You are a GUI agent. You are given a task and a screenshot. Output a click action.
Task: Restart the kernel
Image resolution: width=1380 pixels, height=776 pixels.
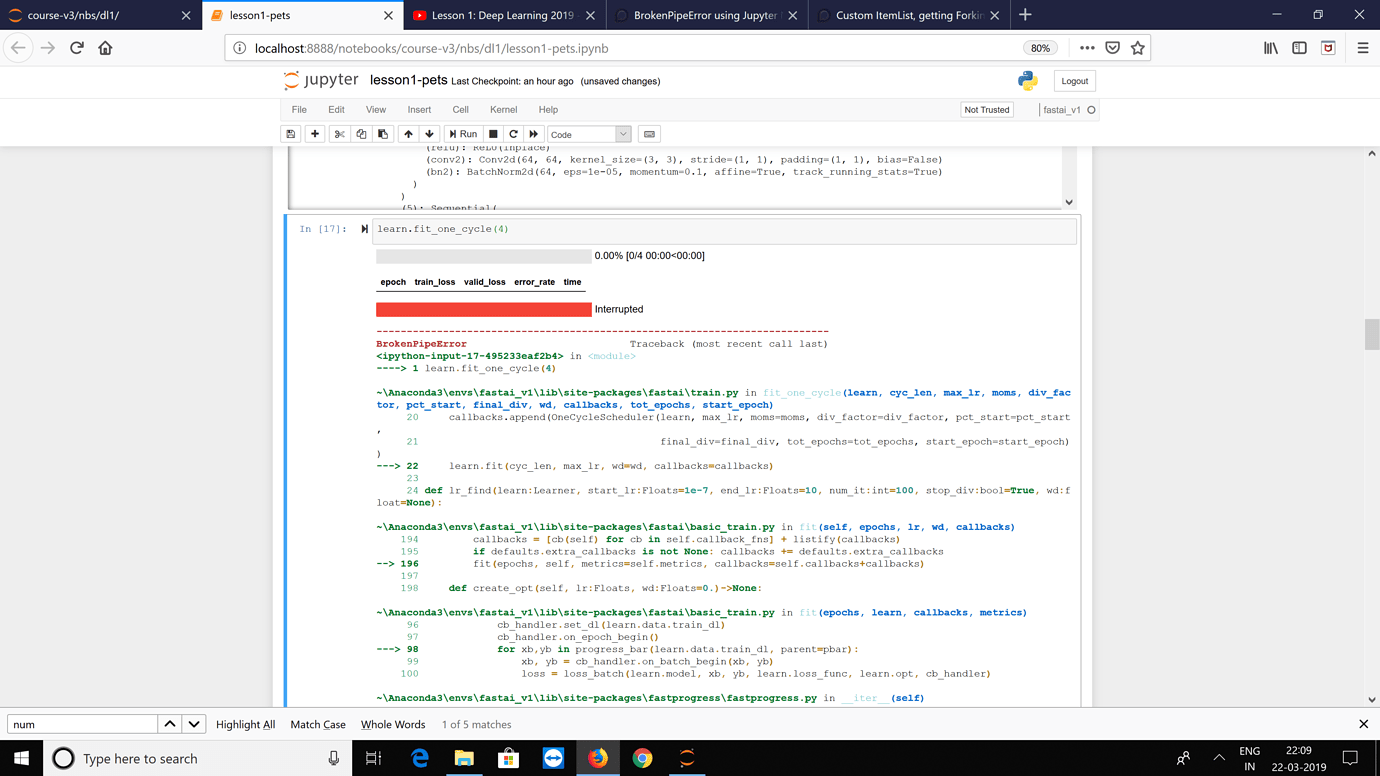coord(513,133)
